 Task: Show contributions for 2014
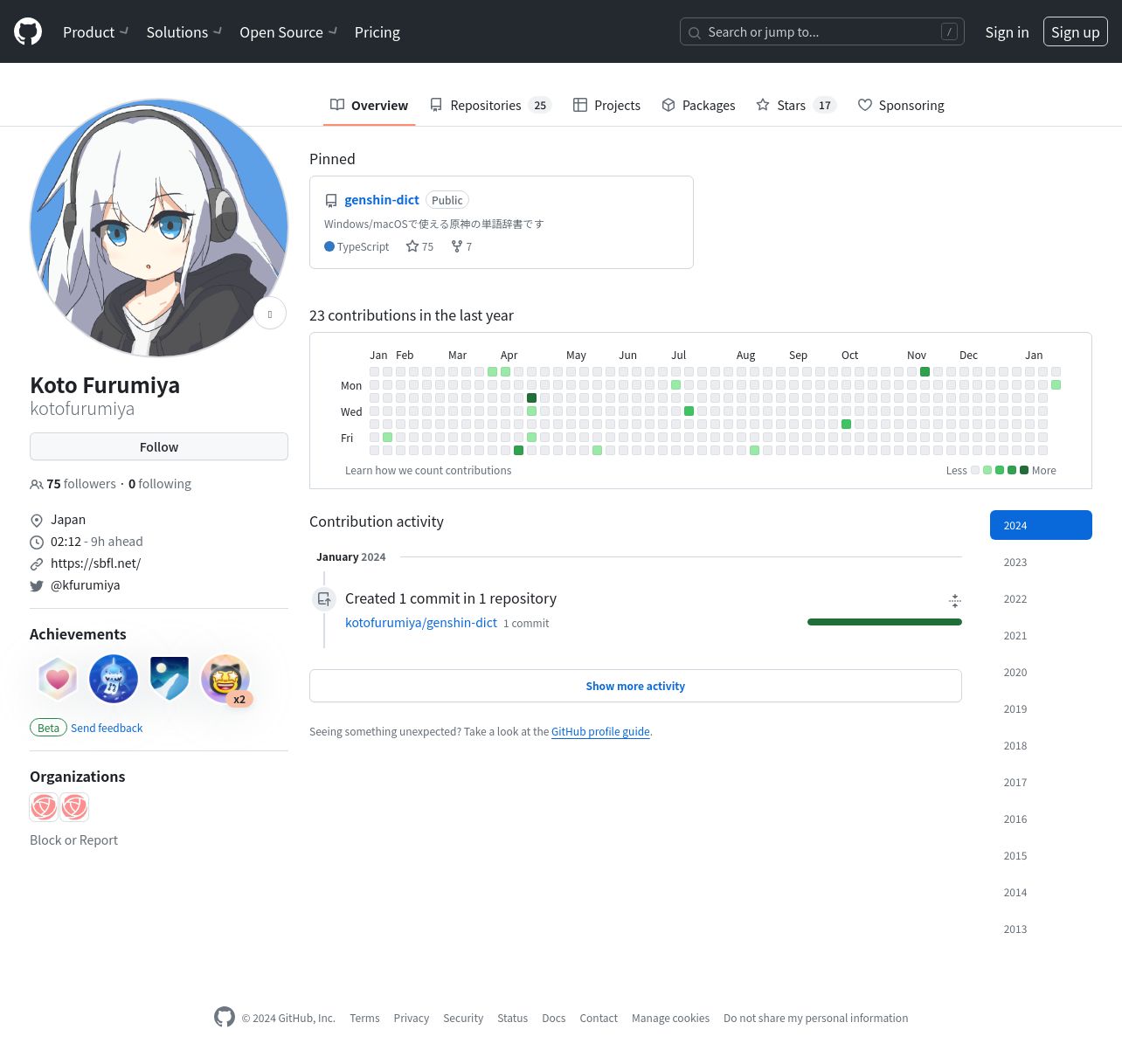pos(1041,892)
